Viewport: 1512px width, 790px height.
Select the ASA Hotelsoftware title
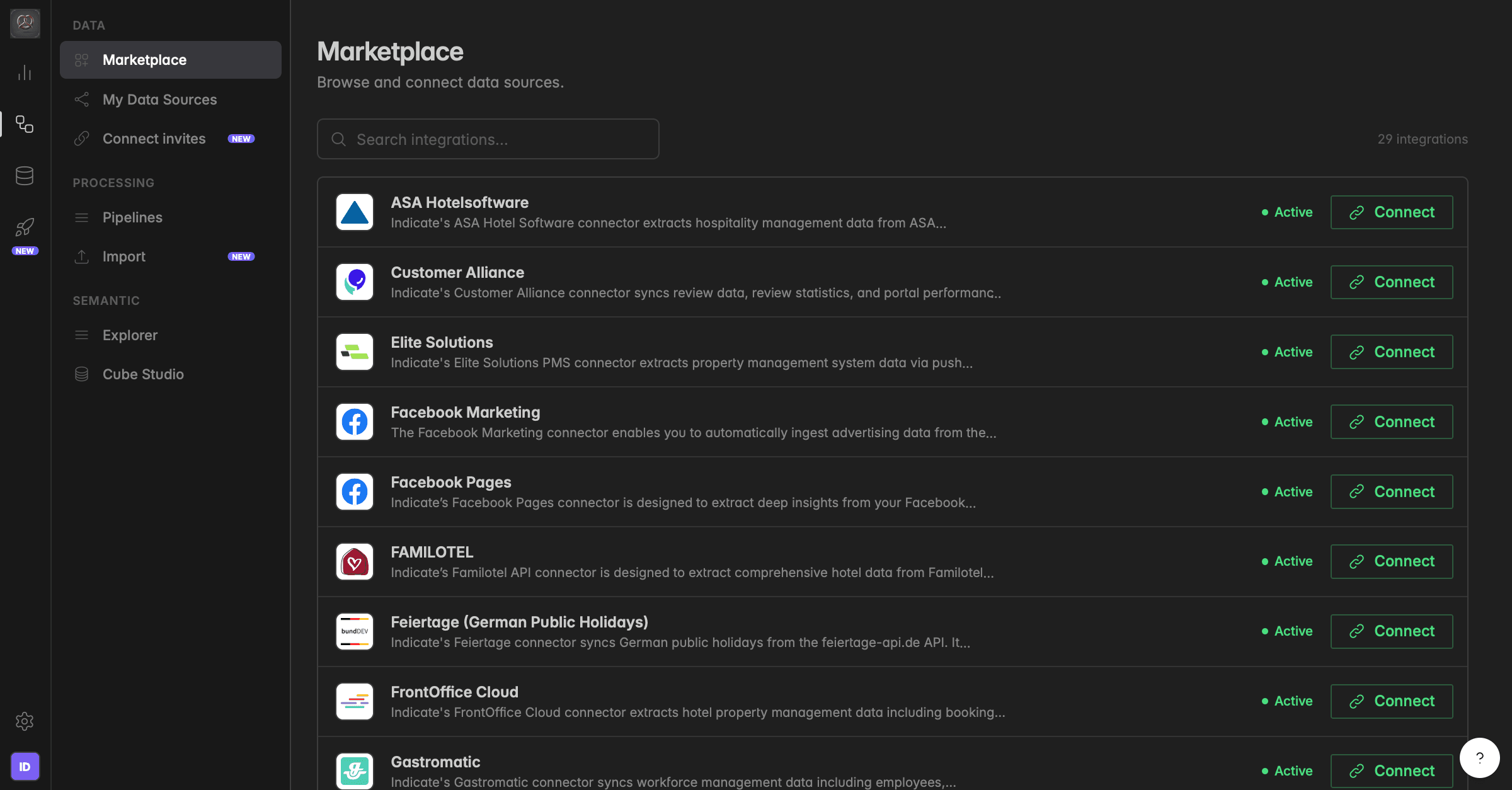(460, 203)
